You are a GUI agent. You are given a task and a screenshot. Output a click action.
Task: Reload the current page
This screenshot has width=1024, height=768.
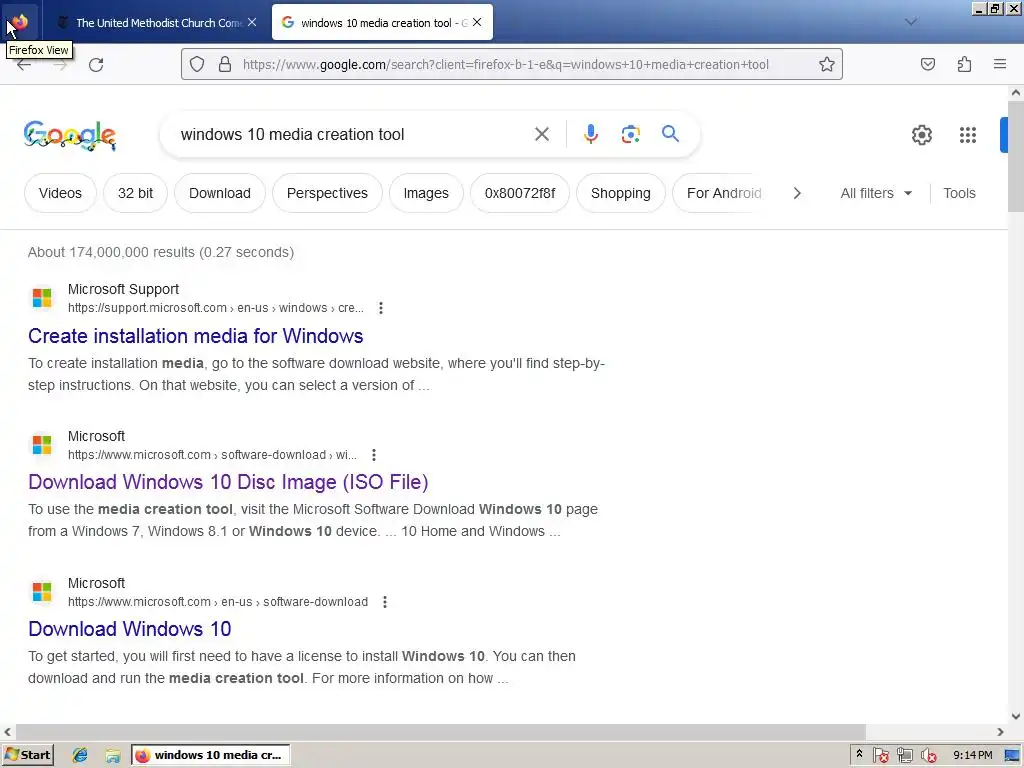pos(96,65)
